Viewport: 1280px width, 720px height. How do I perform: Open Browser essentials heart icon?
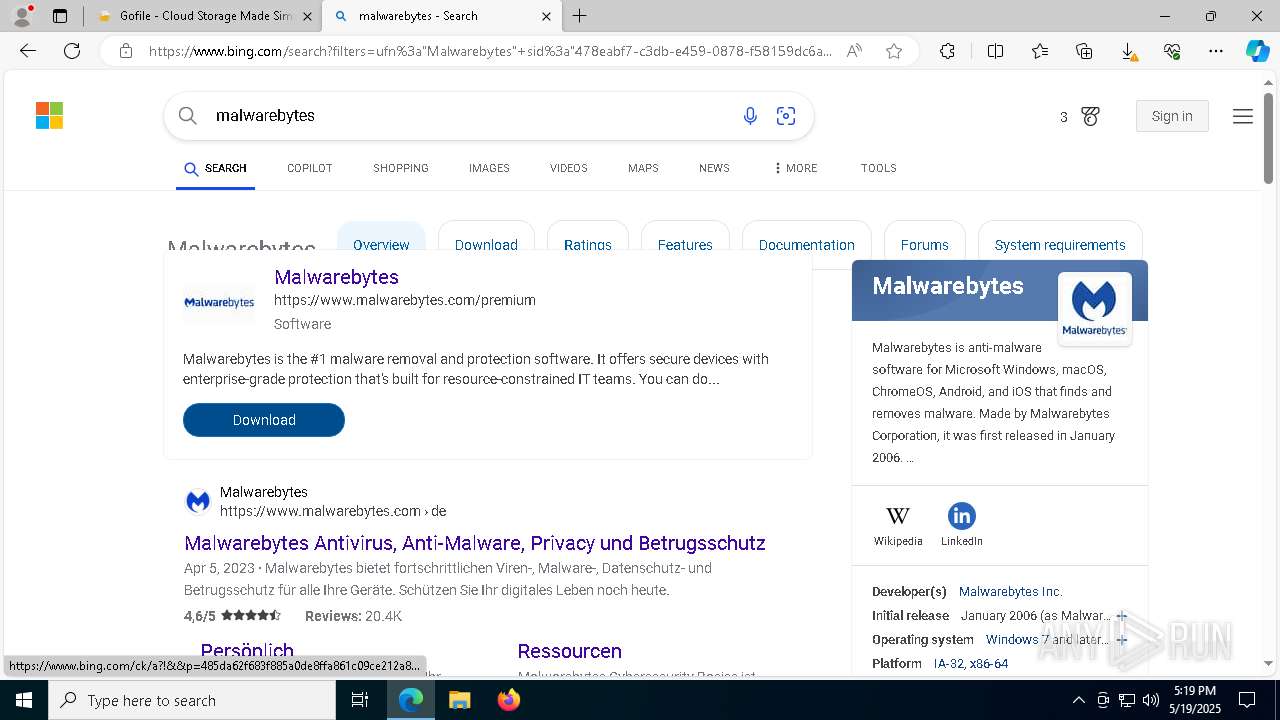[x=1172, y=51]
